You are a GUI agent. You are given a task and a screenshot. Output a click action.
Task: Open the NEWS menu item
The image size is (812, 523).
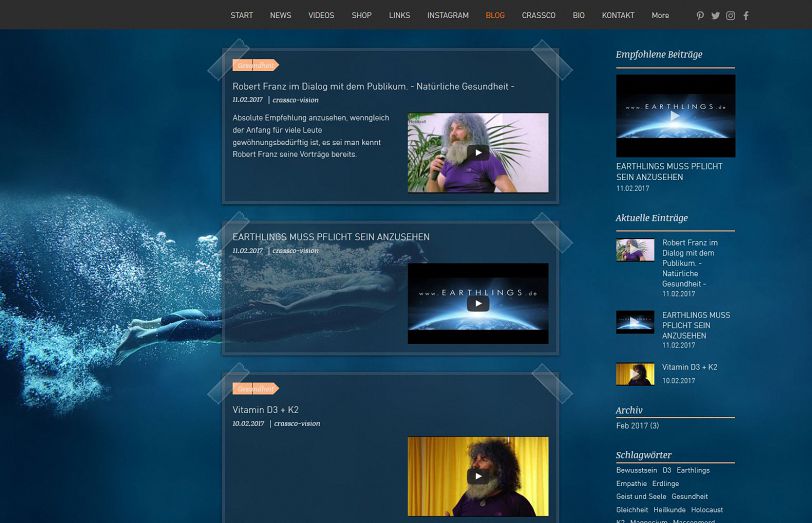click(x=281, y=16)
